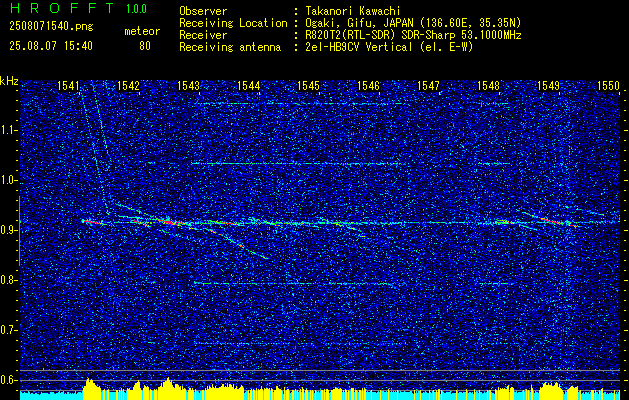Click the filename 2508071540.png
This screenshot has height=400, width=629.
pyautogui.click(x=51, y=27)
